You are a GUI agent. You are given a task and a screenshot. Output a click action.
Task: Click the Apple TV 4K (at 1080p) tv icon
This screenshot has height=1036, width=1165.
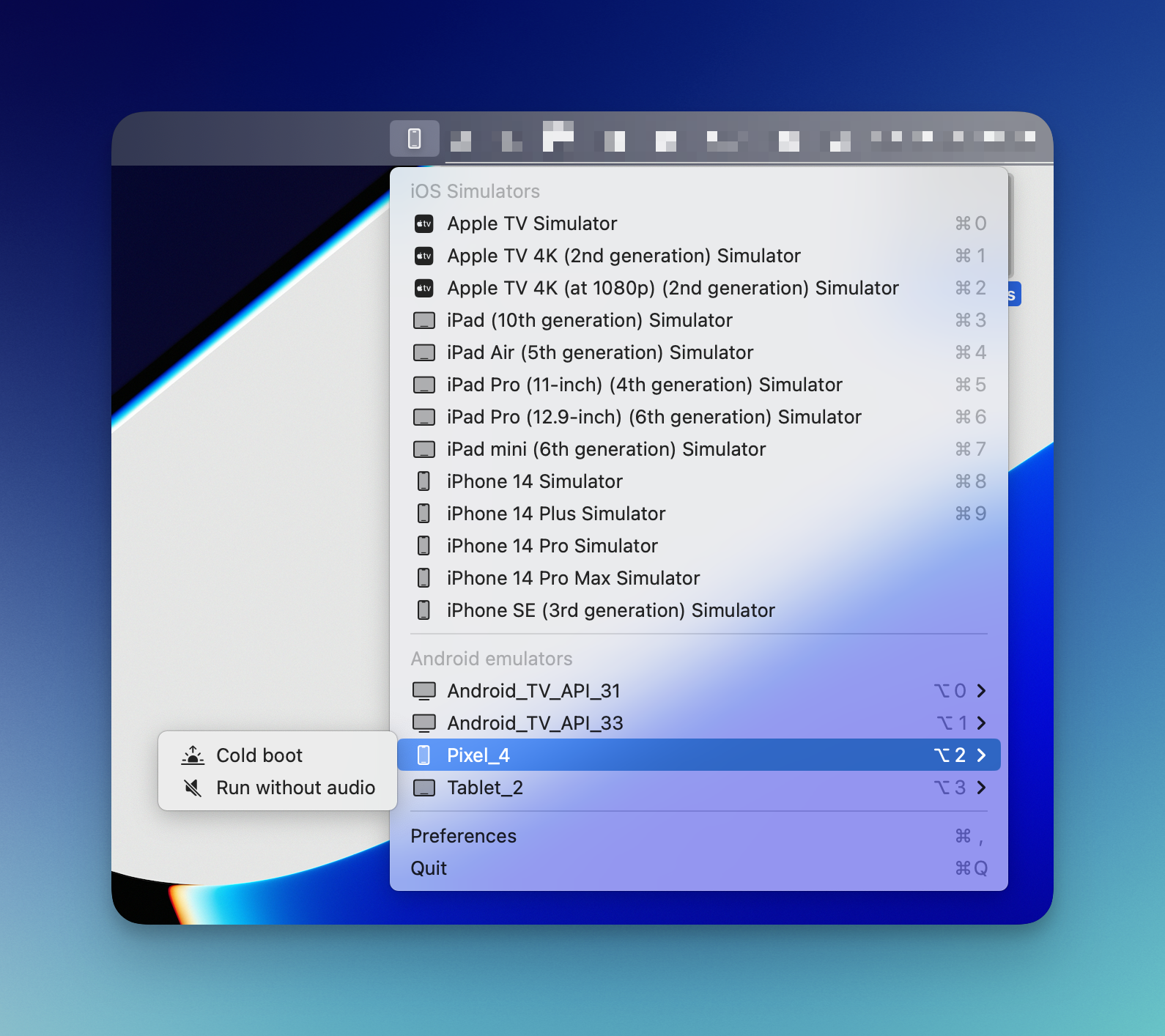point(424,288)
